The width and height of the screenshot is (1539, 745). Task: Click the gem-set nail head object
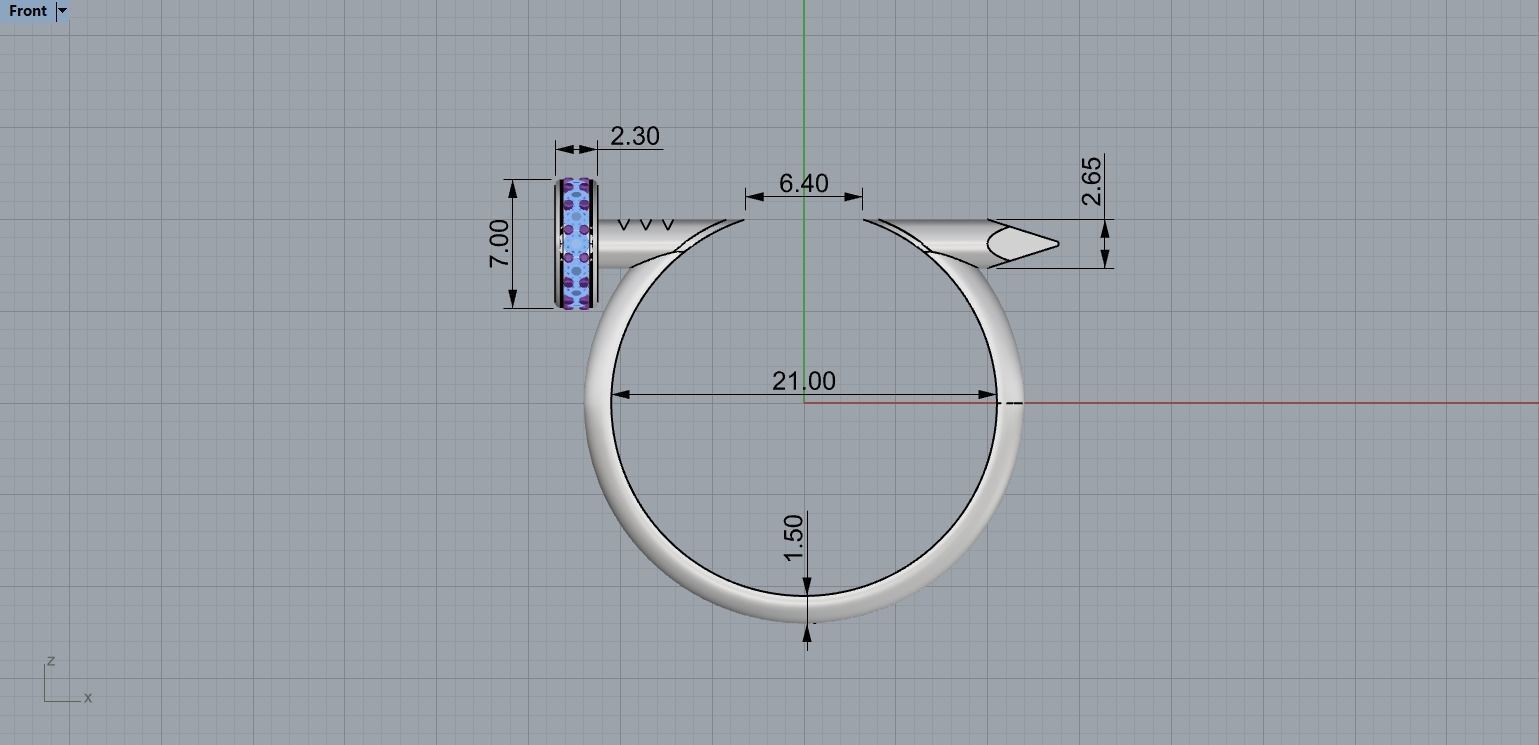577,243
